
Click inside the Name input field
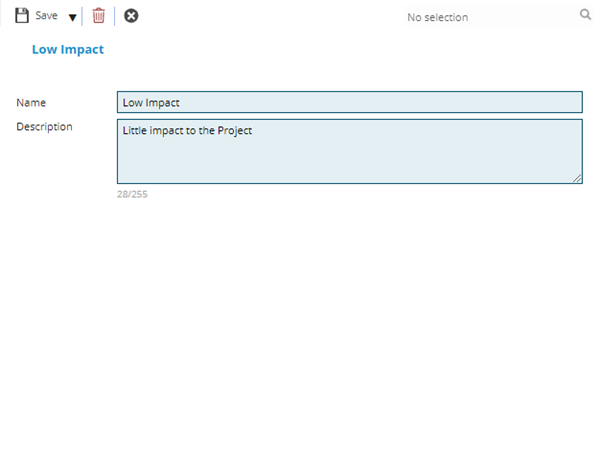(x=349, y=102)
